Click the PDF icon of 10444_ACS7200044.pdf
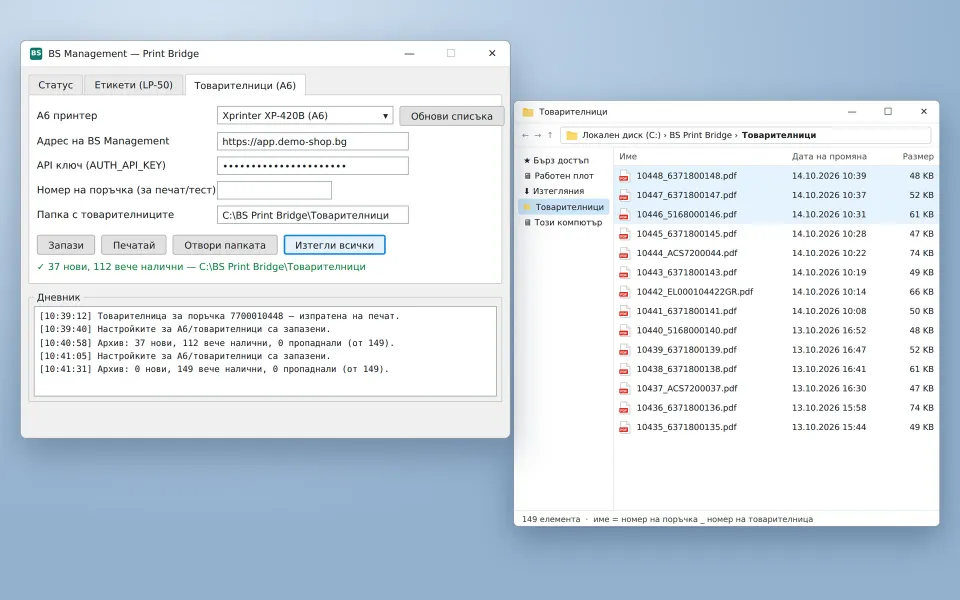 point(624,253)
